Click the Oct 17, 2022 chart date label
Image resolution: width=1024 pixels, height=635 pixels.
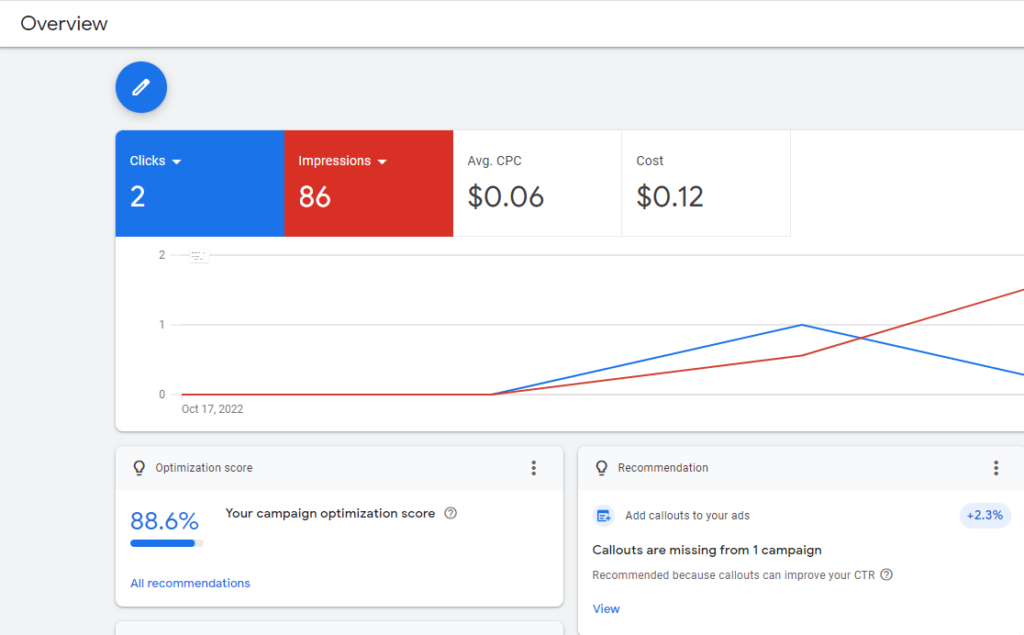tap(212, 409)
